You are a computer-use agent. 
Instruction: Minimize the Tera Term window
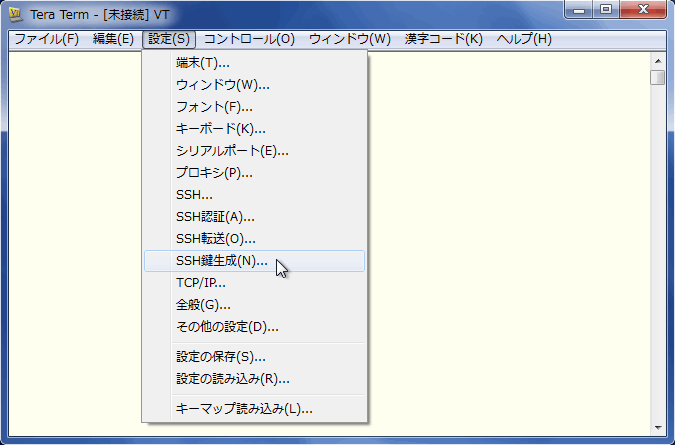579,9
